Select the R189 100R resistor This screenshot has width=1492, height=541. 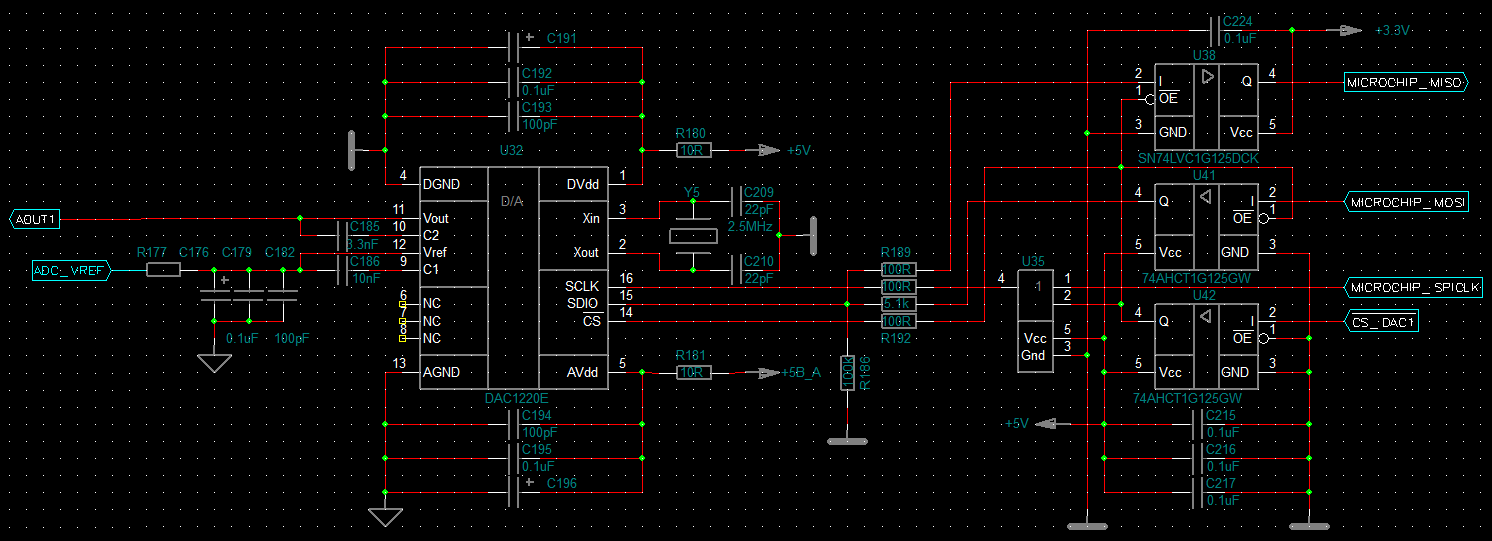897,270
